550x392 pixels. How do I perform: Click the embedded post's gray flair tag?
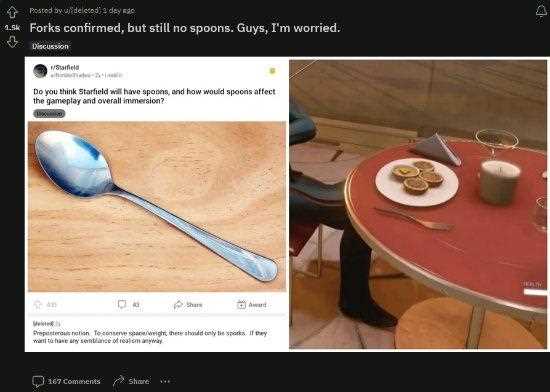tap(49, 113)
